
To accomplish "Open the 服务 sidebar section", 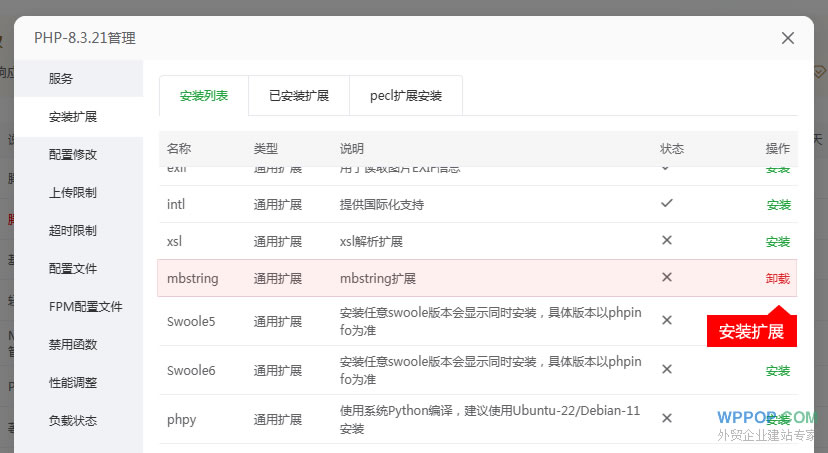I will [79, 79].
